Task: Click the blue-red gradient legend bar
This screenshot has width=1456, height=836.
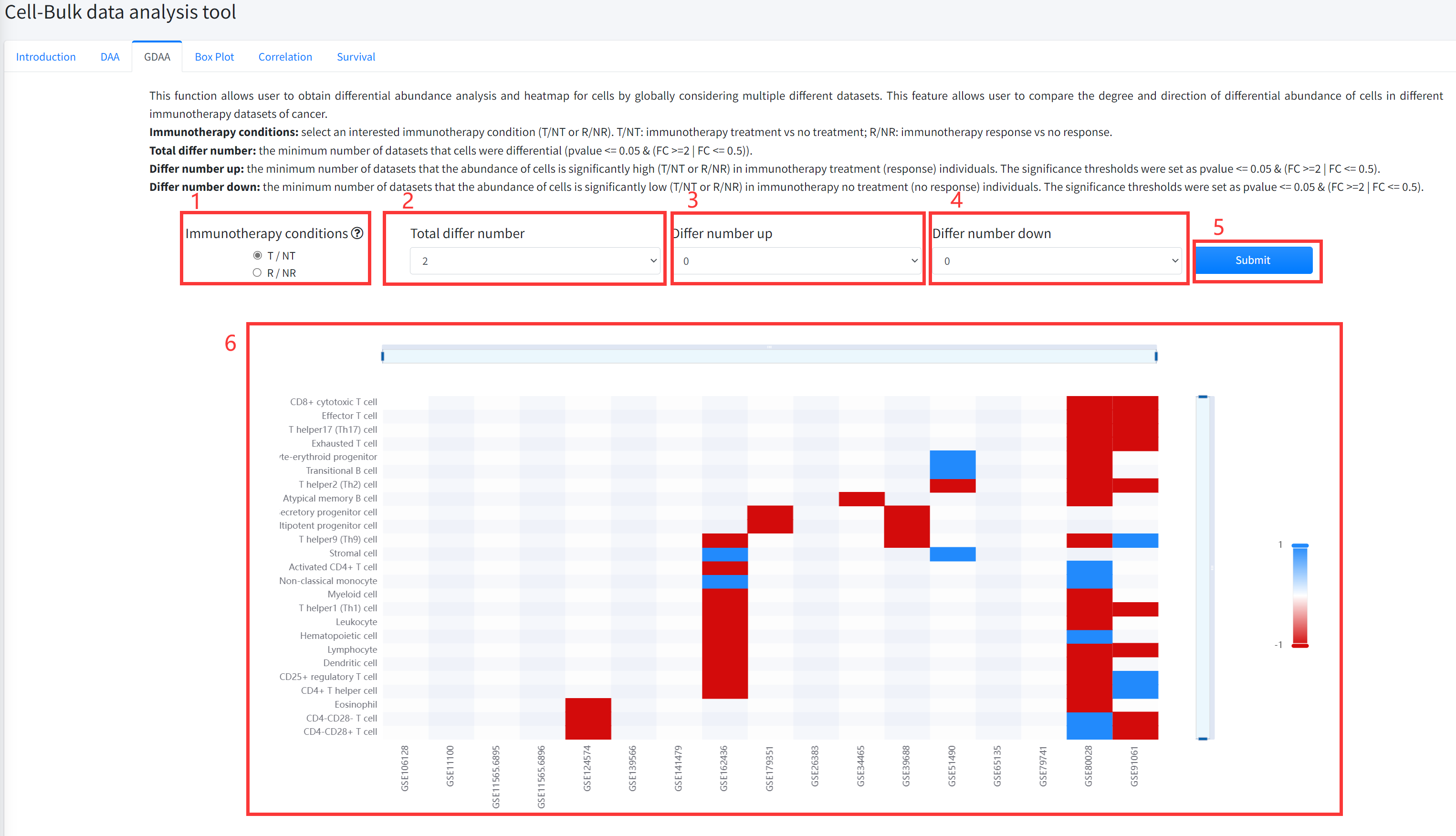Action: 1300,595
